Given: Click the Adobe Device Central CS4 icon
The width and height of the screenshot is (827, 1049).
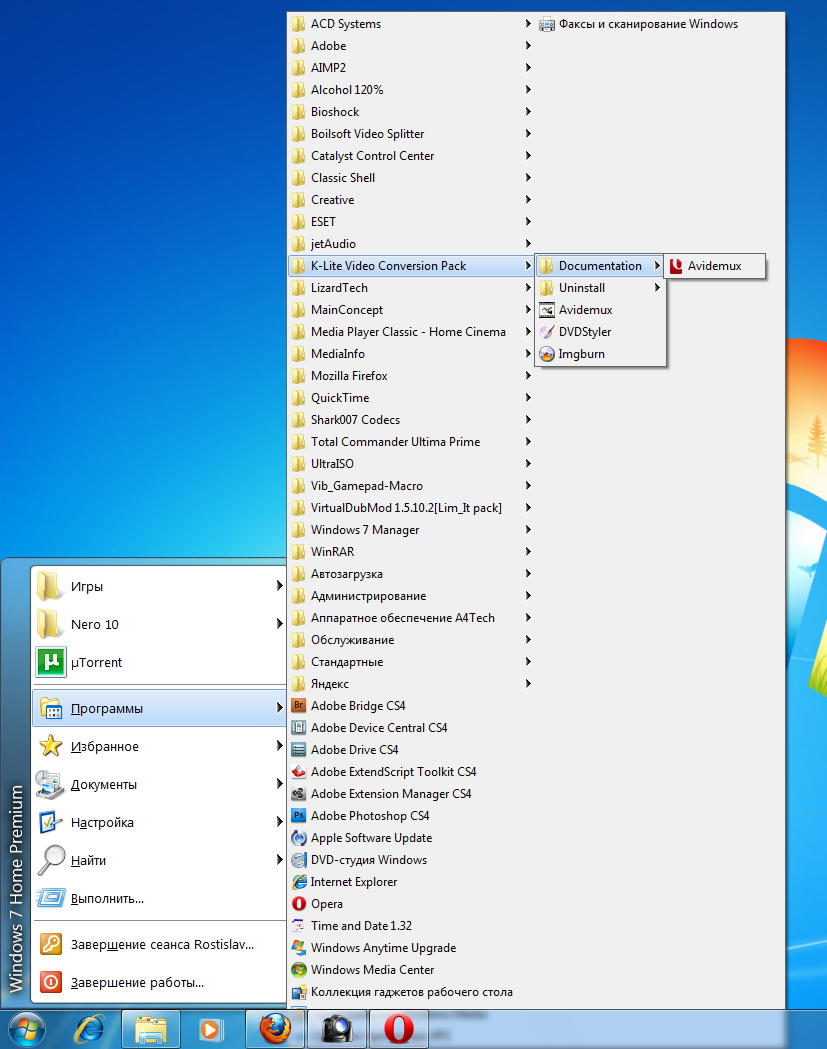Looking at the screenshot, I should [299, 727].
